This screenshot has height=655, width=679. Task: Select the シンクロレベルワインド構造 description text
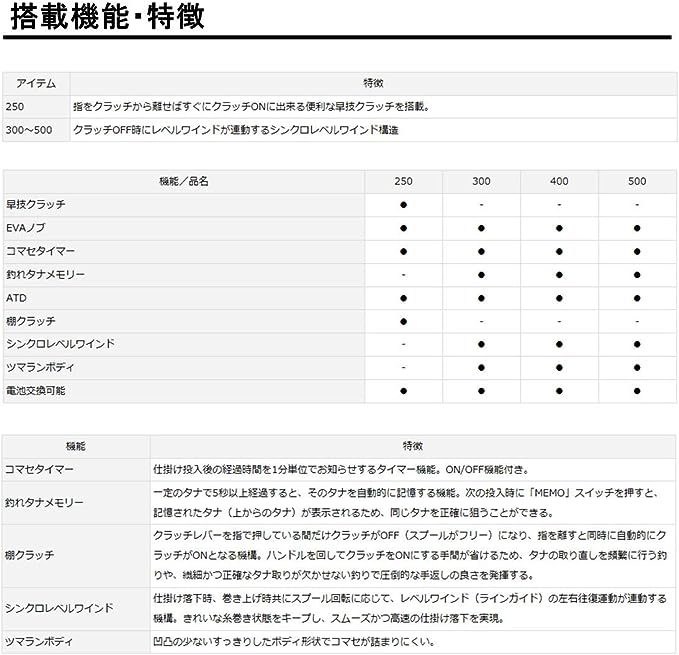click(x=236, y=130)
